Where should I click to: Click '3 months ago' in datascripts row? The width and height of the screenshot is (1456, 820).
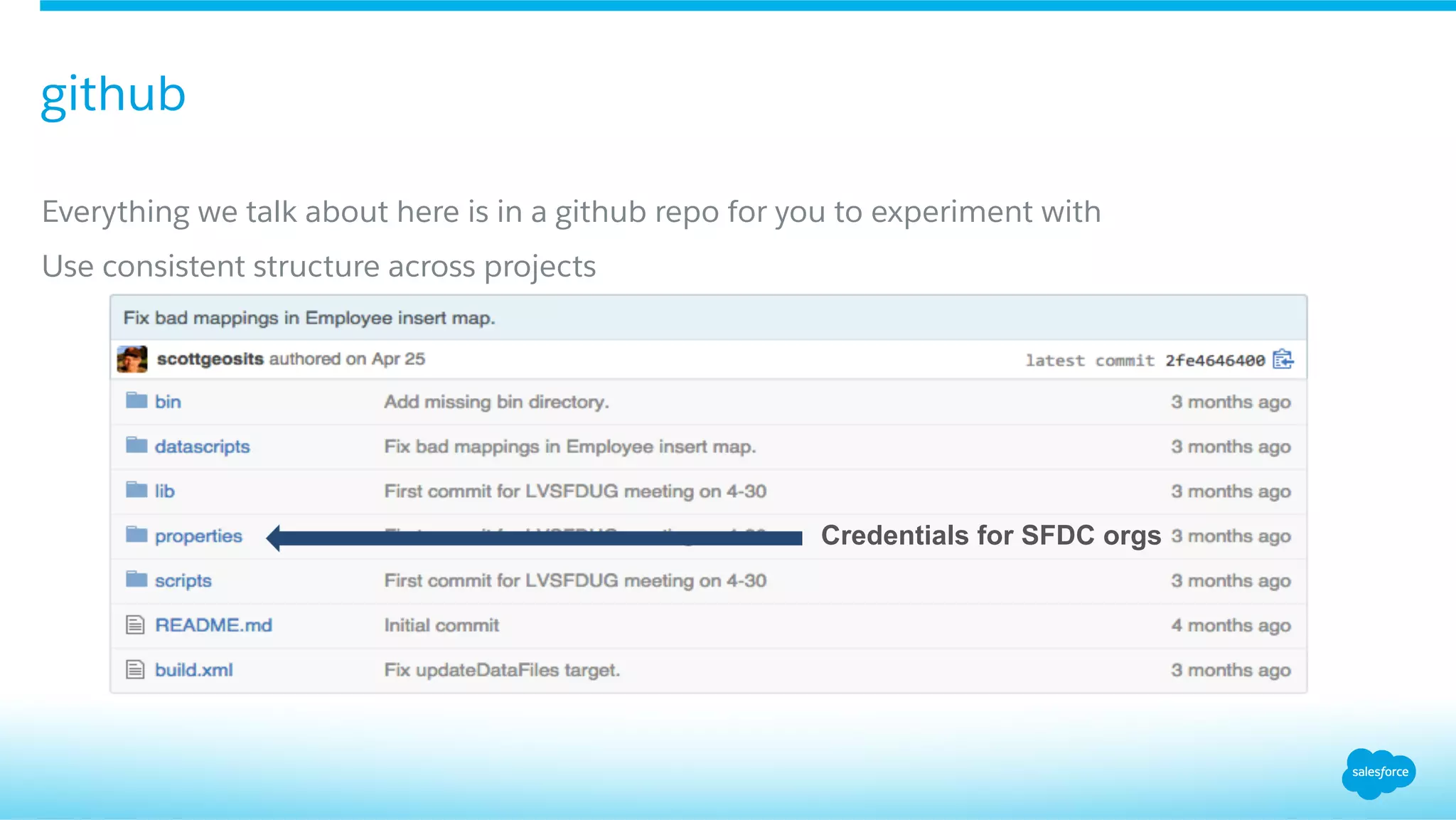point(1231,447)
